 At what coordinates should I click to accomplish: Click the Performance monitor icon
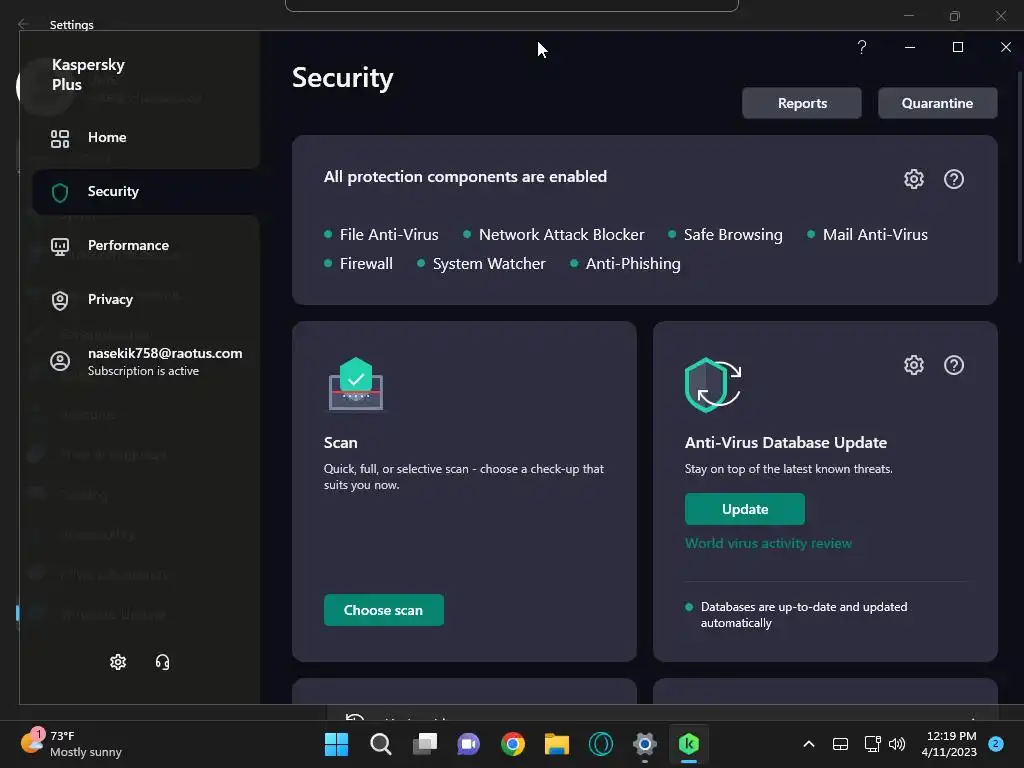click(60, 247)
